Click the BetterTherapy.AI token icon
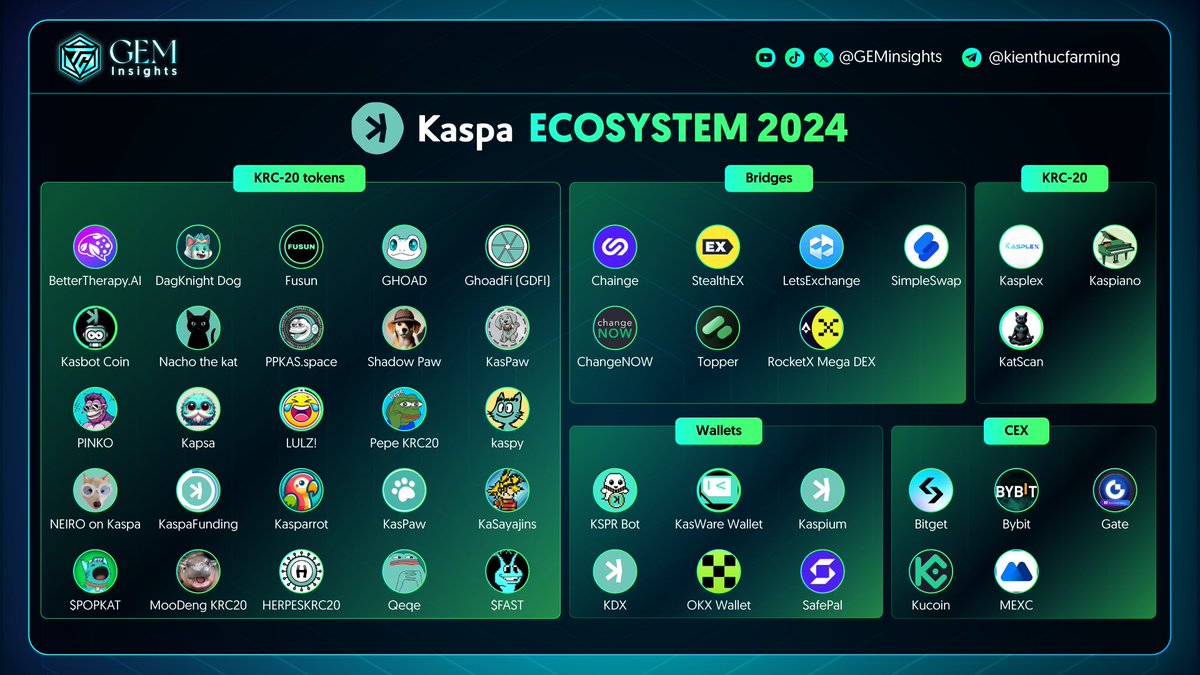 tap(95, 247)
